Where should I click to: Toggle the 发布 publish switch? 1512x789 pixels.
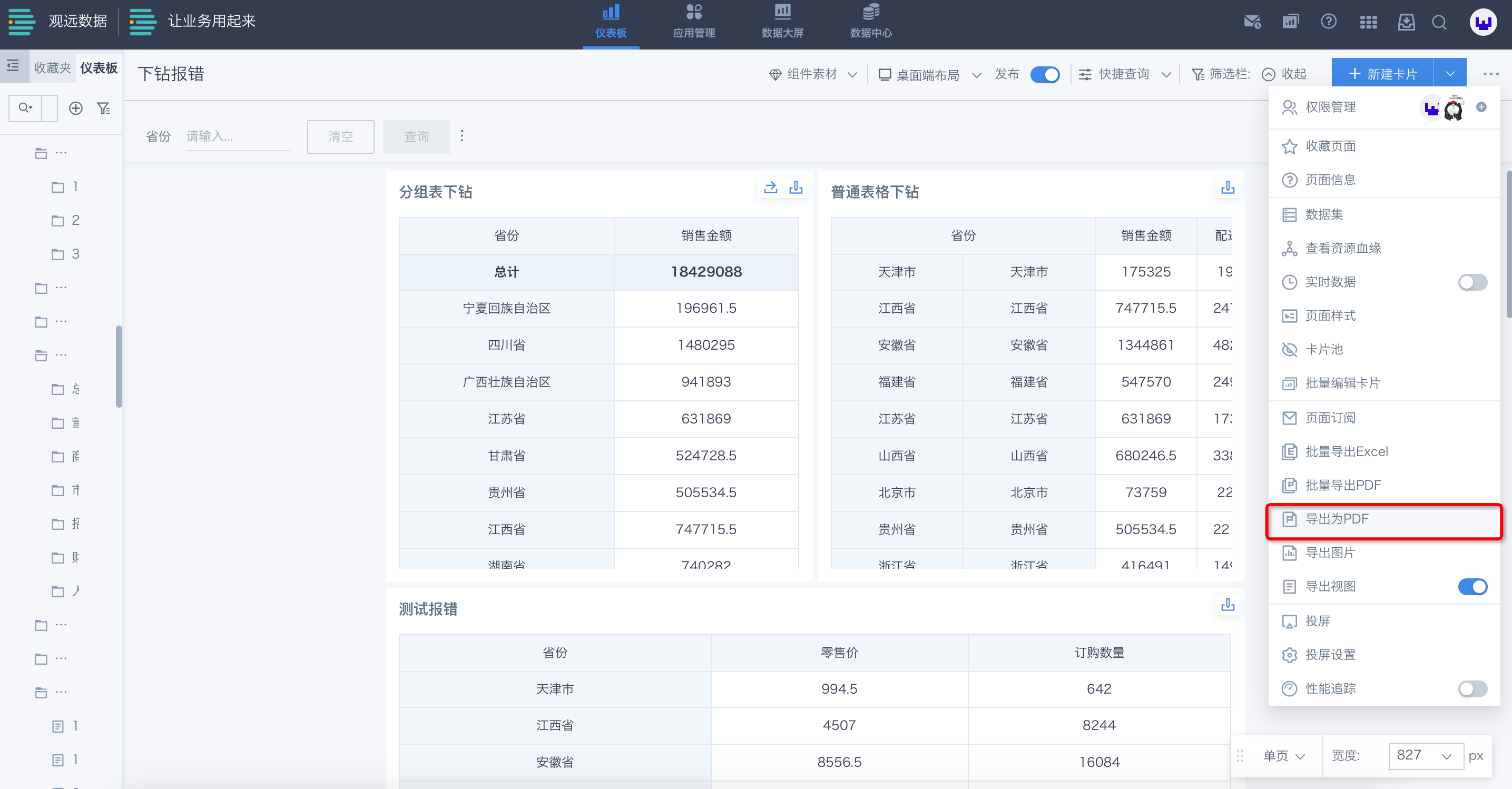pos(1045,74)
